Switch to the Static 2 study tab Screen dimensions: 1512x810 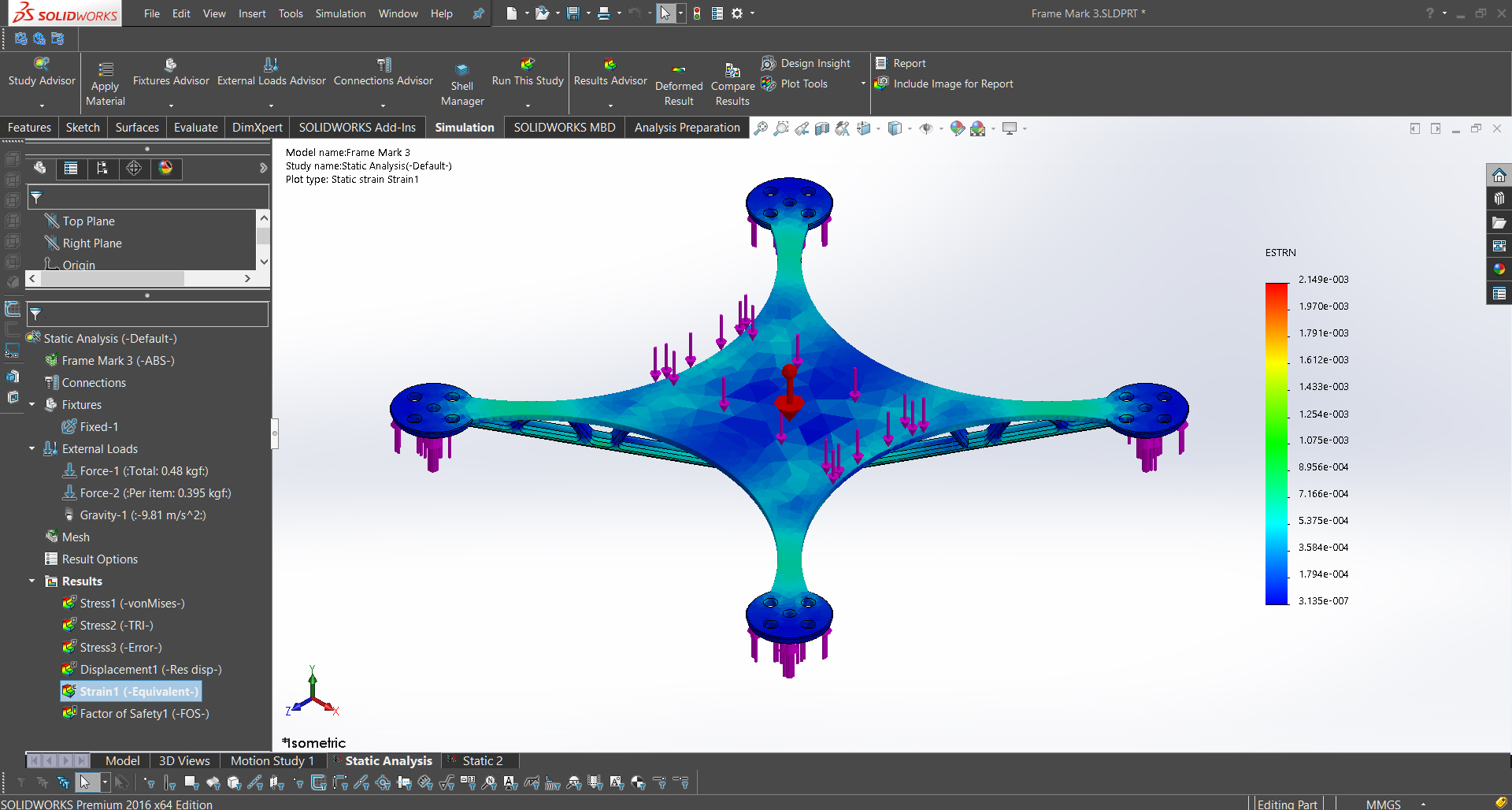click(482, 761)
